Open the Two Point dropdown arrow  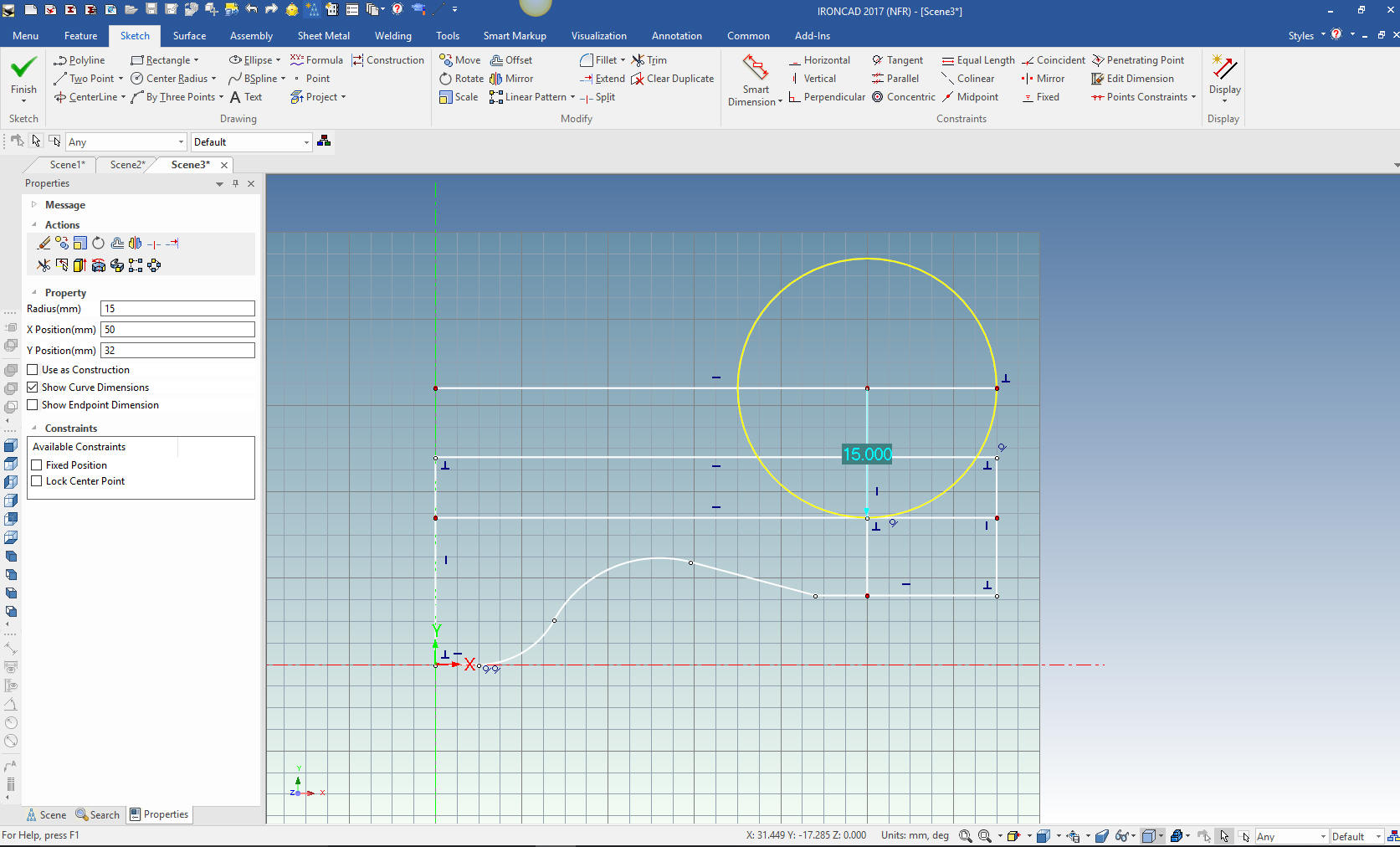coord(121,79)
